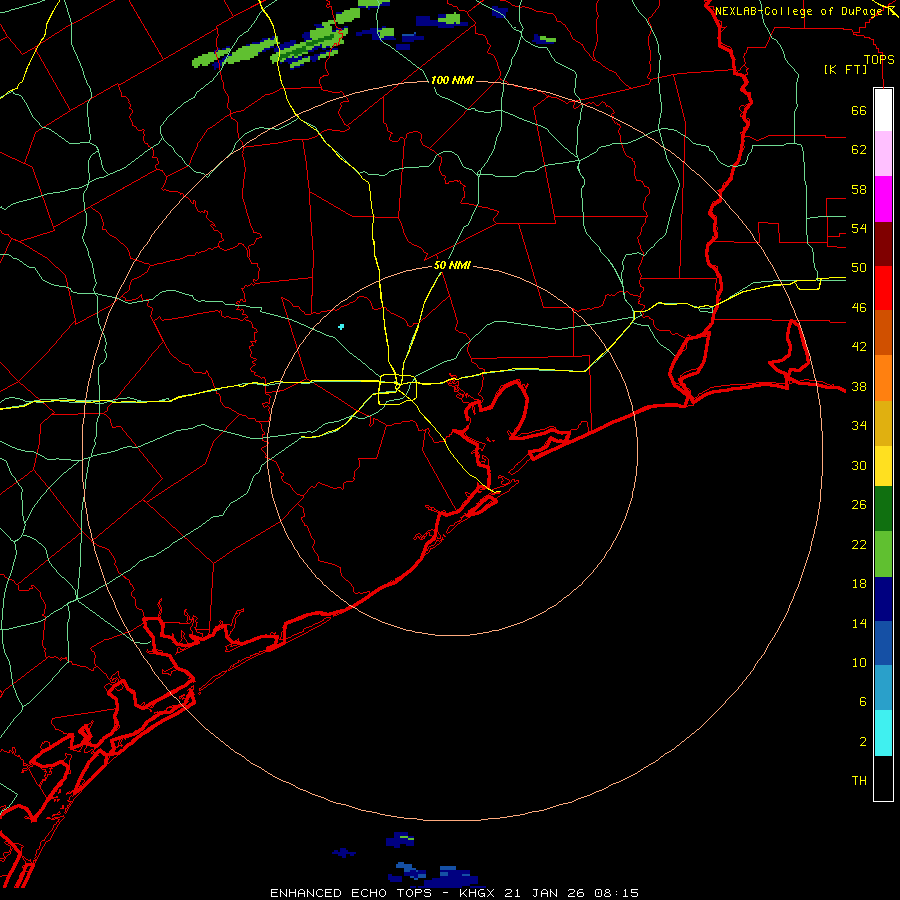Viewport: 900px width, 900px height.
Task: Click the light pink legend swatch
Action: click(883, 153)
